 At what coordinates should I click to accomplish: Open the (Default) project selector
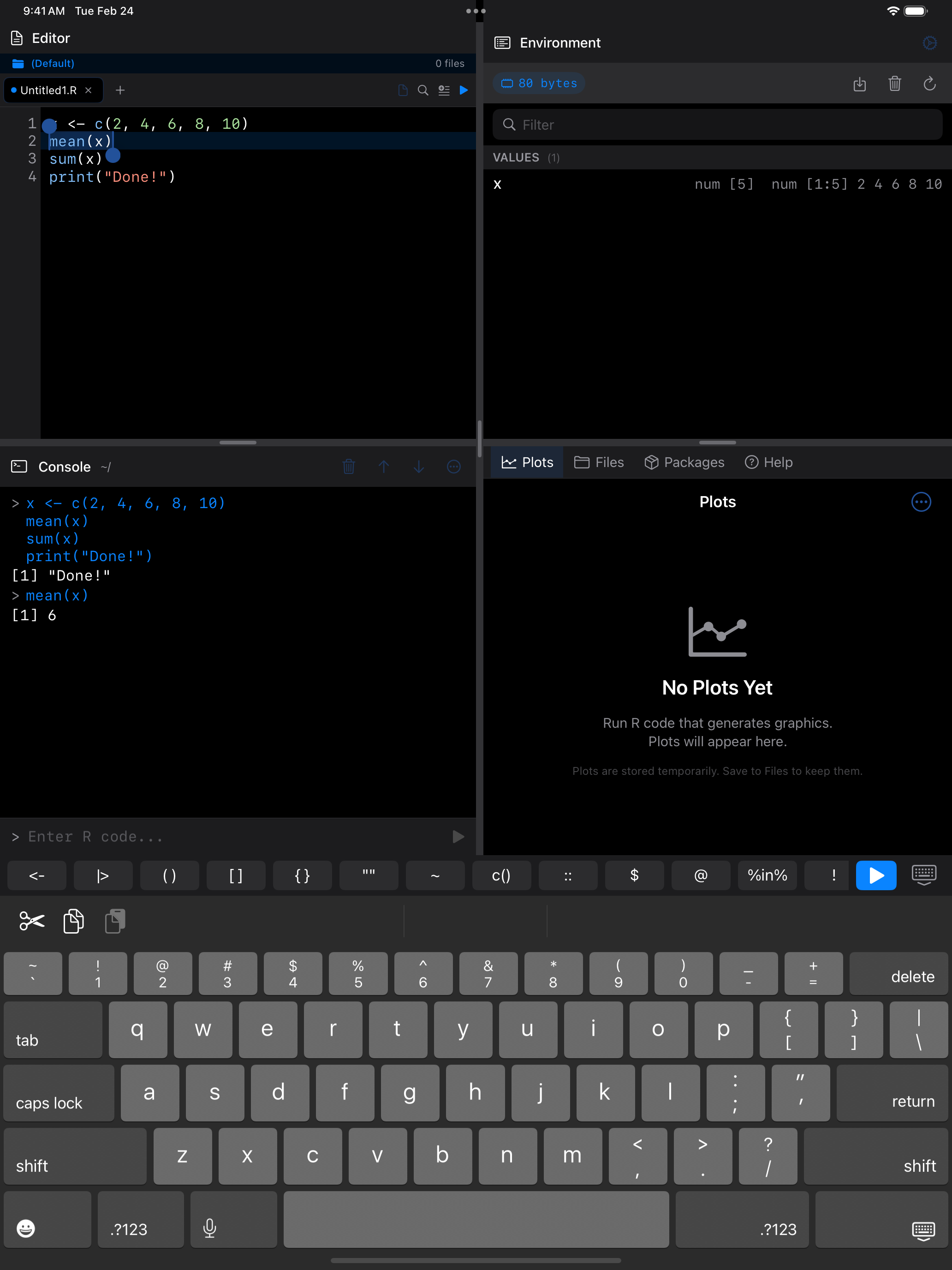[x=52, y=63]
